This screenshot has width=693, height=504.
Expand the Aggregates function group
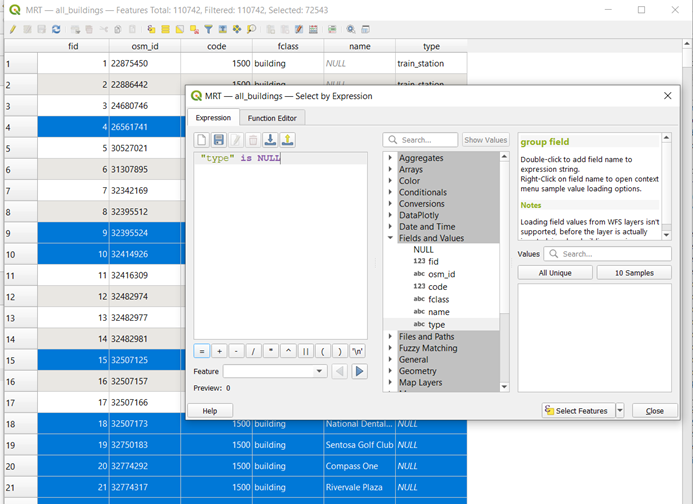391,158
